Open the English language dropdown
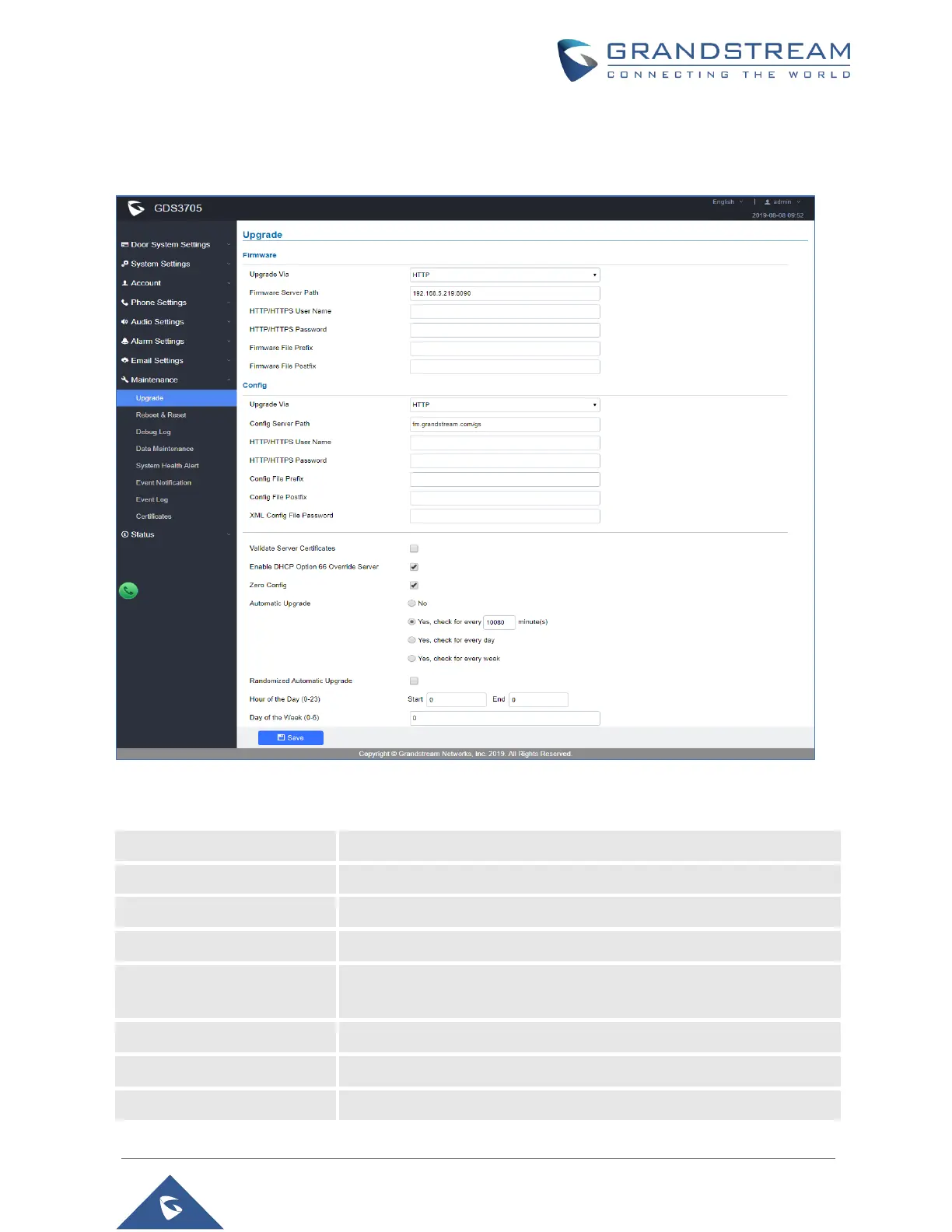Viewport: 952px width, 1232px height. [x=727, y=201]
